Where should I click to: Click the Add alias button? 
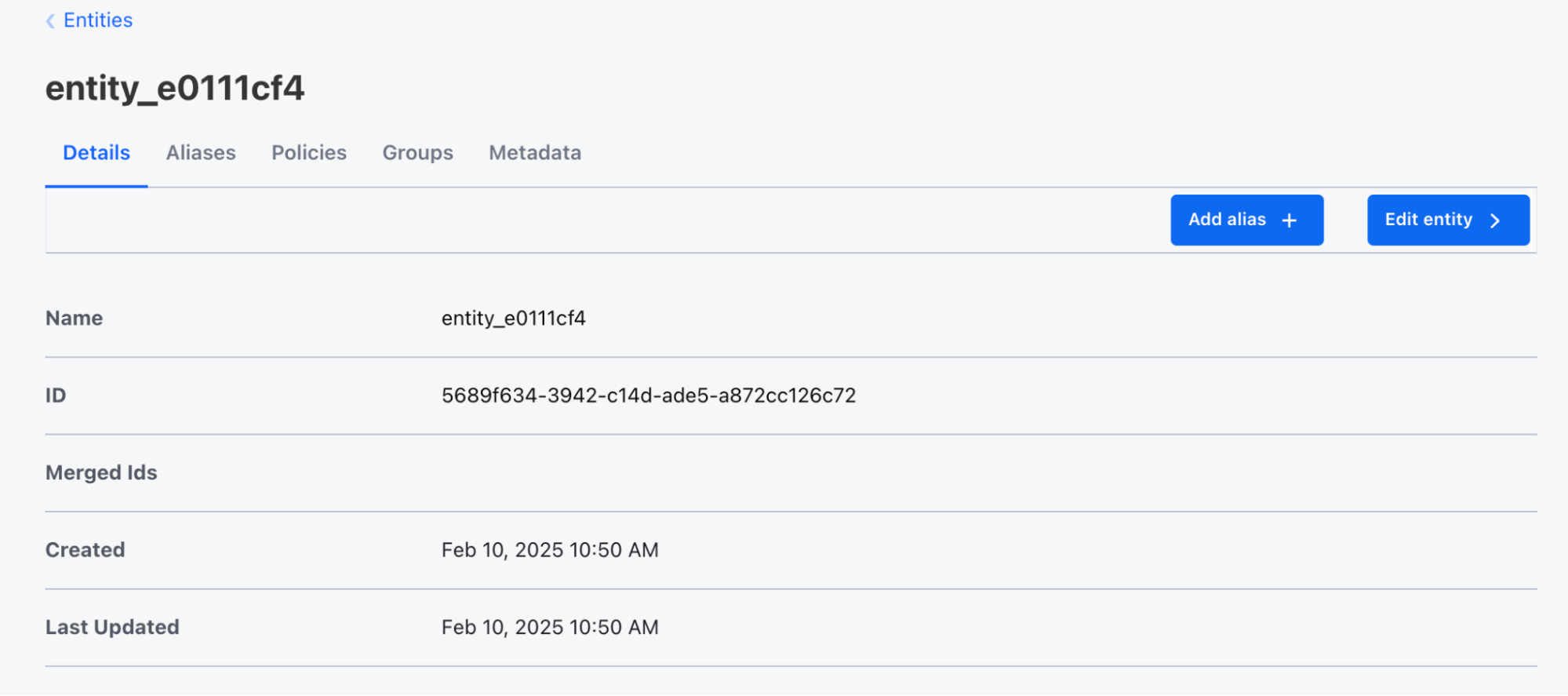coord(1246,220)
